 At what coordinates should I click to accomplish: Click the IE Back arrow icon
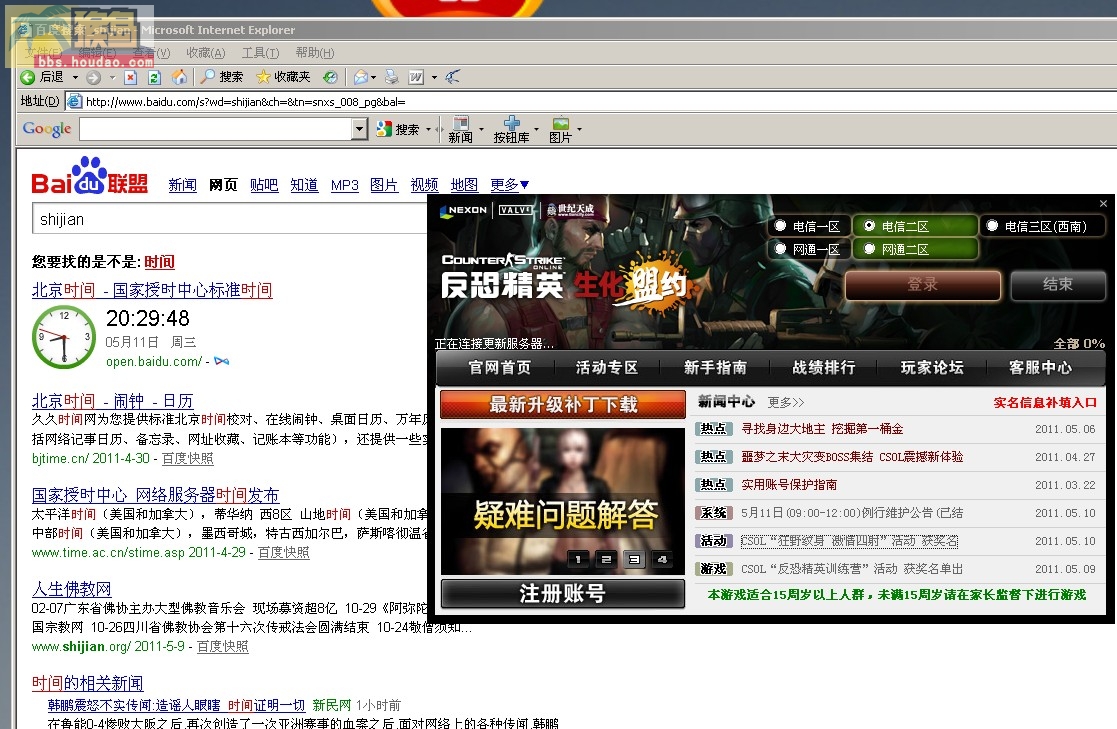click(28, 77)
